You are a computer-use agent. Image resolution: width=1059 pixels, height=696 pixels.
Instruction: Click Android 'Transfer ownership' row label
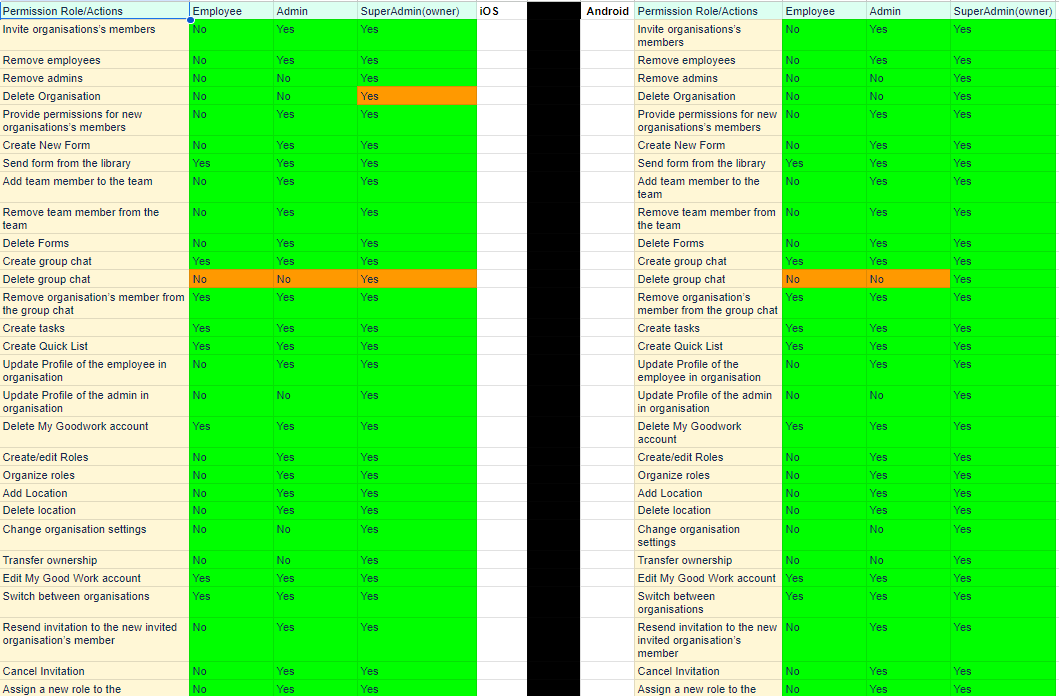(x=708, y=560)
